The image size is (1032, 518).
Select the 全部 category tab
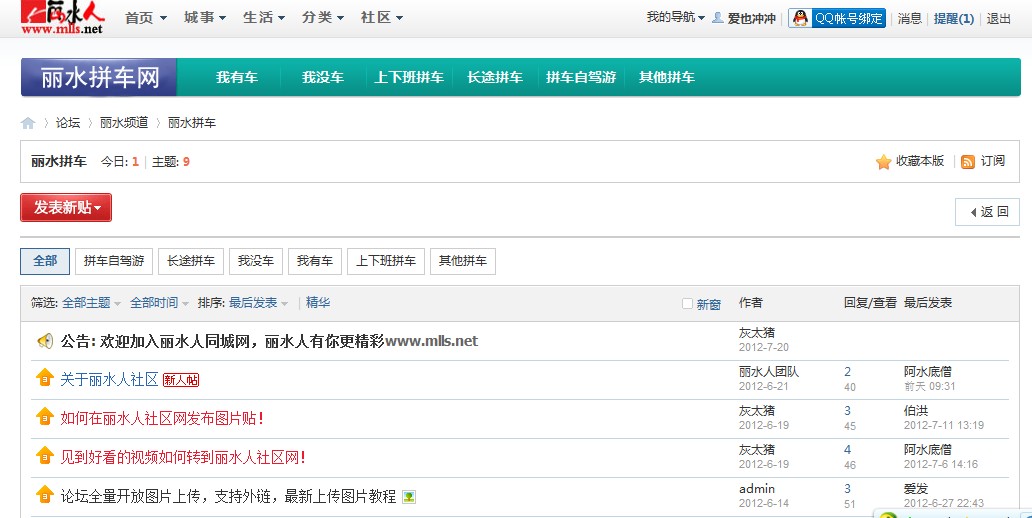click(45, 261)
